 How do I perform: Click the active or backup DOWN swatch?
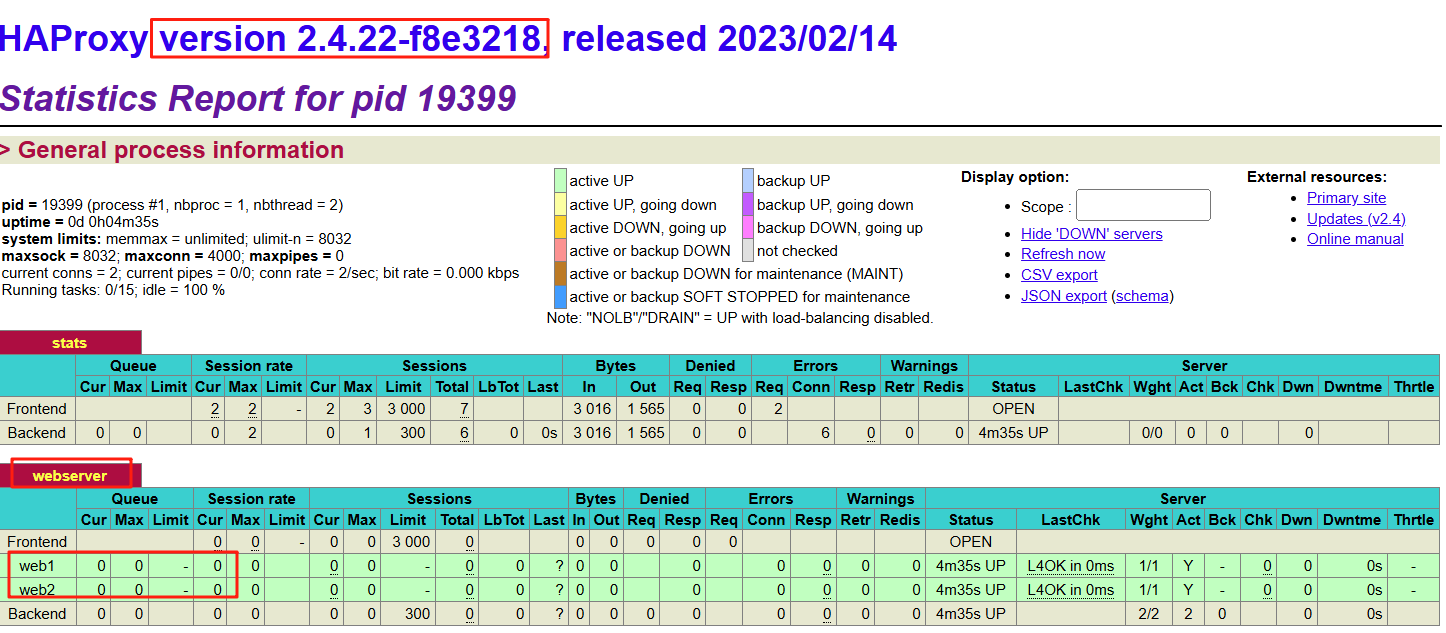tap(560, 250)
